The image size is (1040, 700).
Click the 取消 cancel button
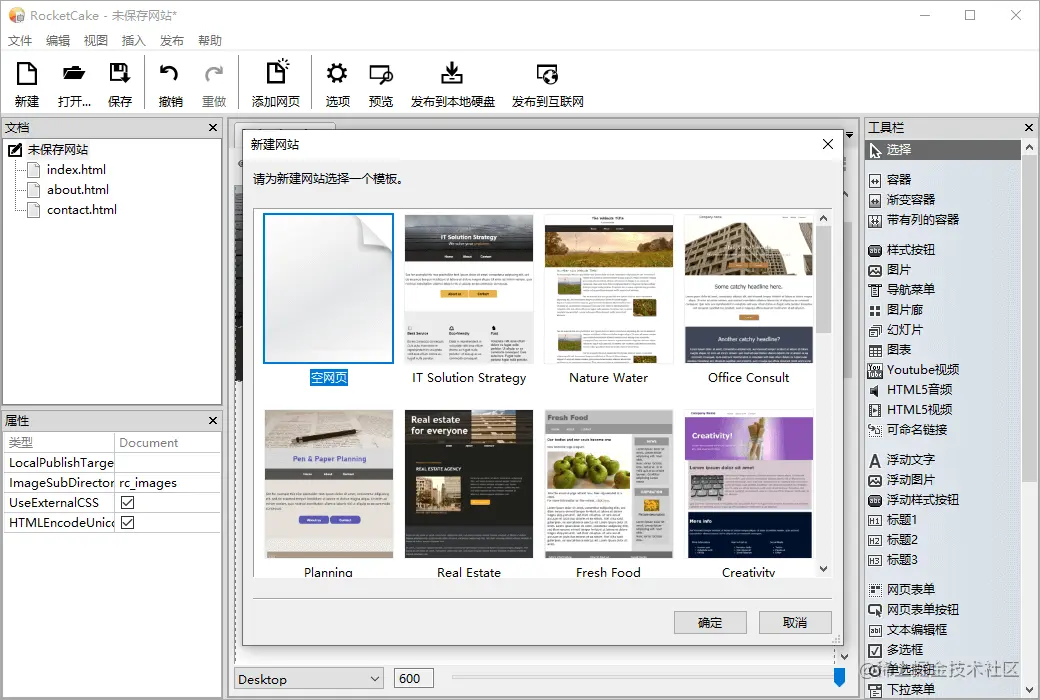click(x=795, y=622)
